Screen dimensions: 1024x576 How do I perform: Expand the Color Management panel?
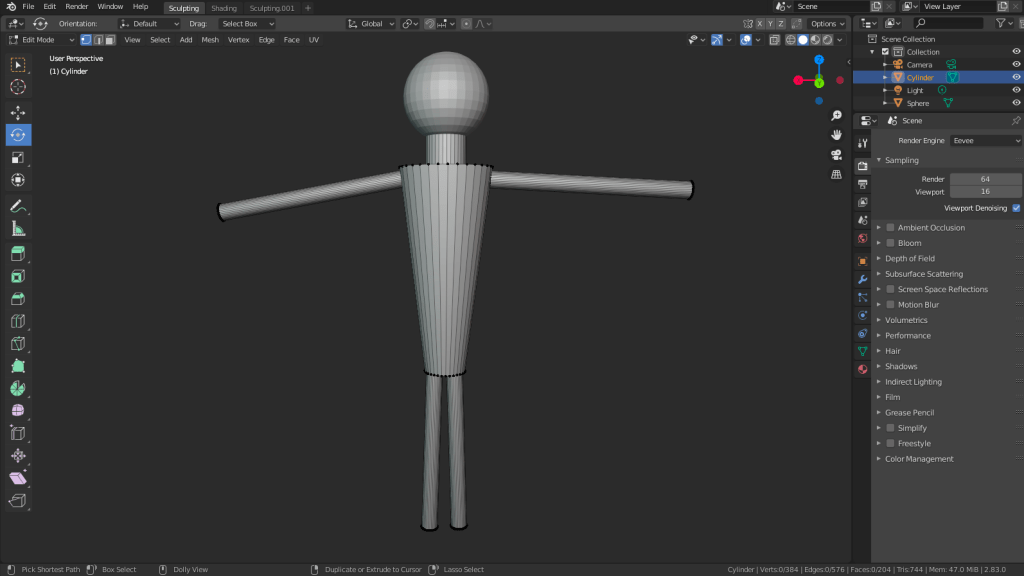(x=918, y=459)
